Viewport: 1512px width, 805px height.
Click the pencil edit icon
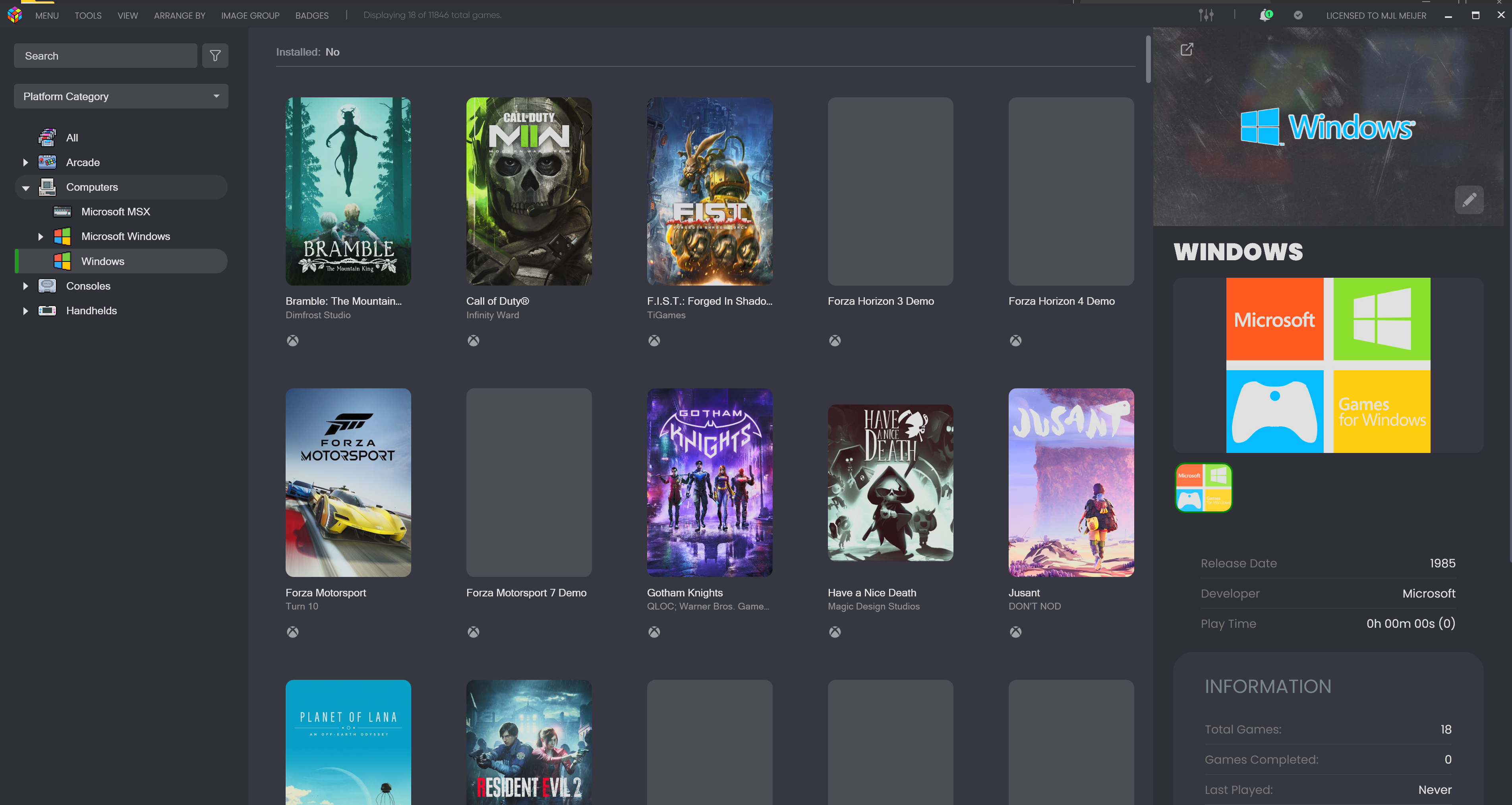point(1469,200)
